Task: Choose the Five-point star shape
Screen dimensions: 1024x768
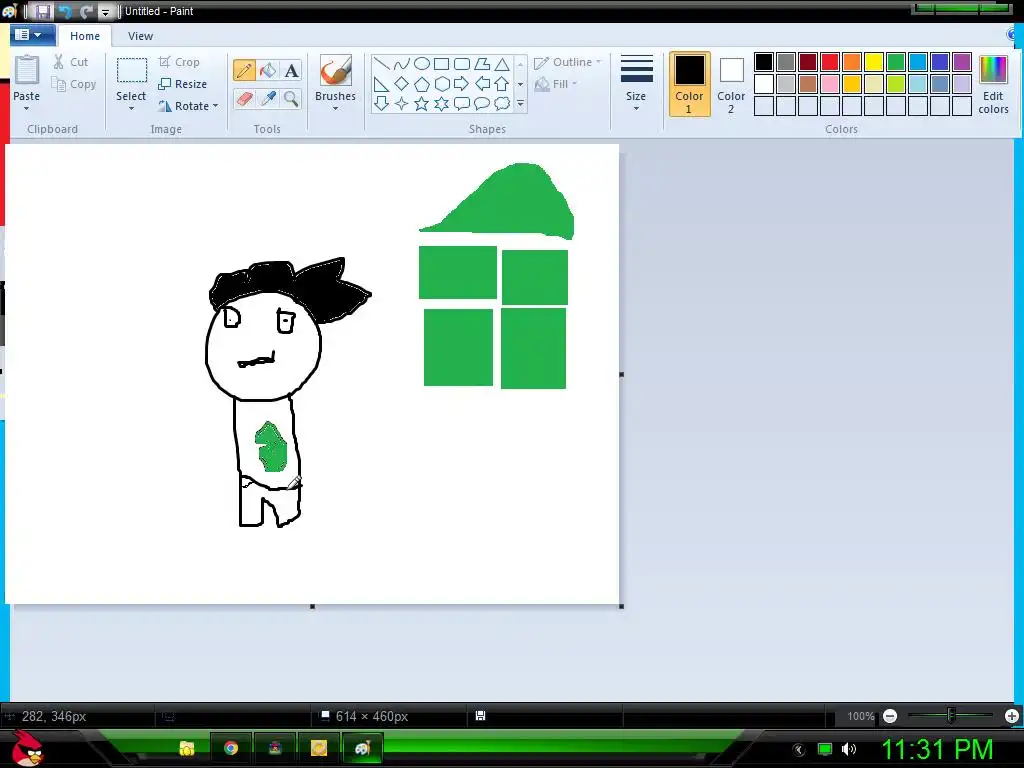Action: click(422, 103)
